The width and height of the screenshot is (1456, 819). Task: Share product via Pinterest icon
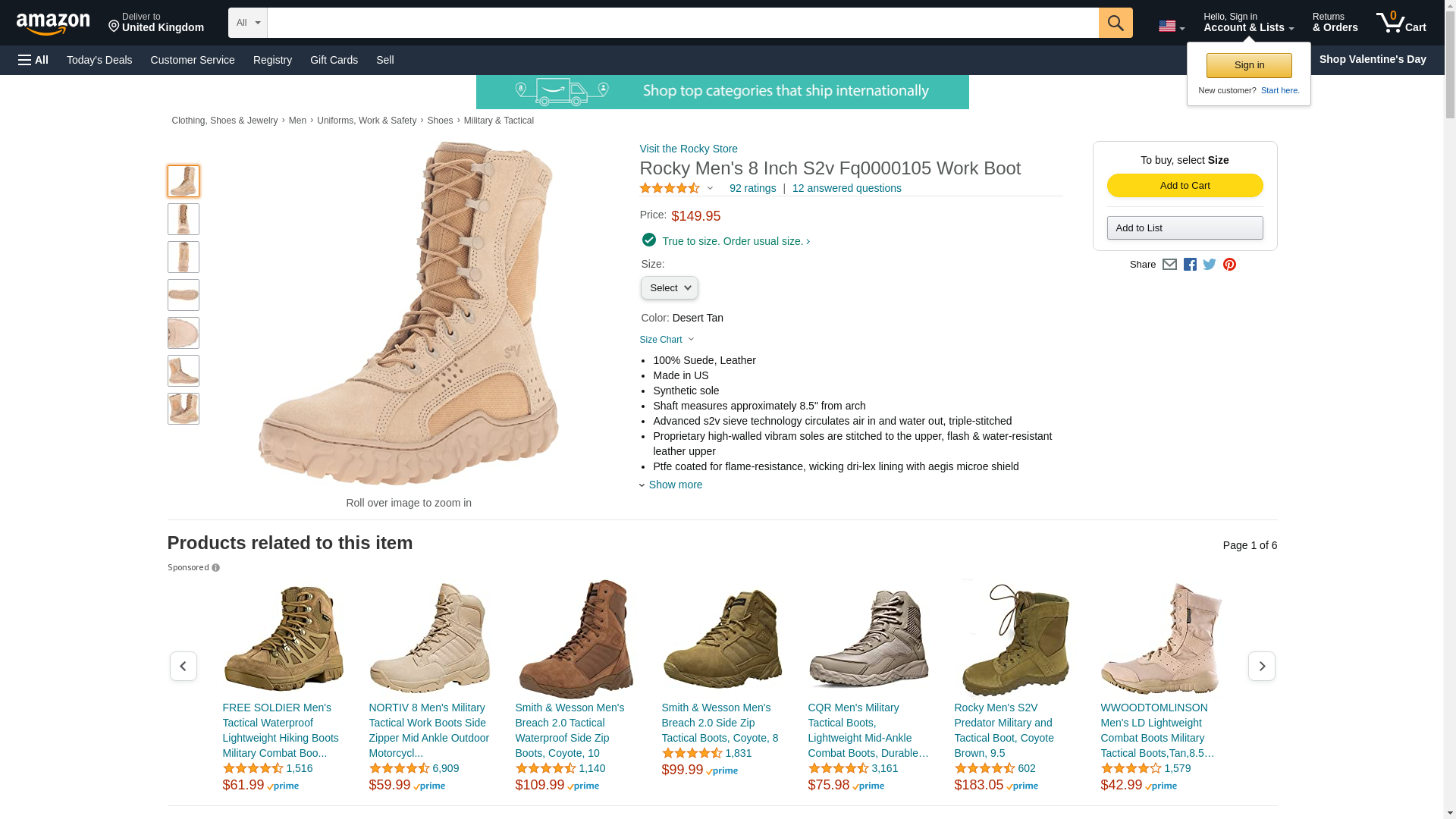coord(1229,265)
